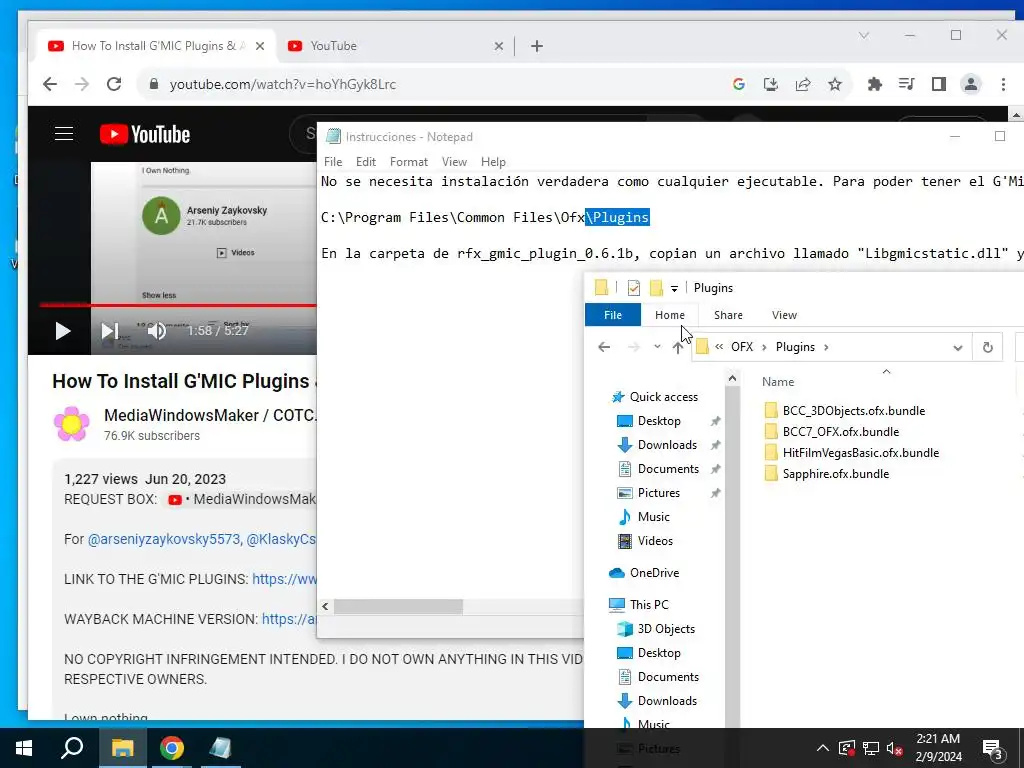Select HitFilmVegasBasic.ofx.bundle folder
Viewport: 1024px width, 768px height.
click(861, 453)
